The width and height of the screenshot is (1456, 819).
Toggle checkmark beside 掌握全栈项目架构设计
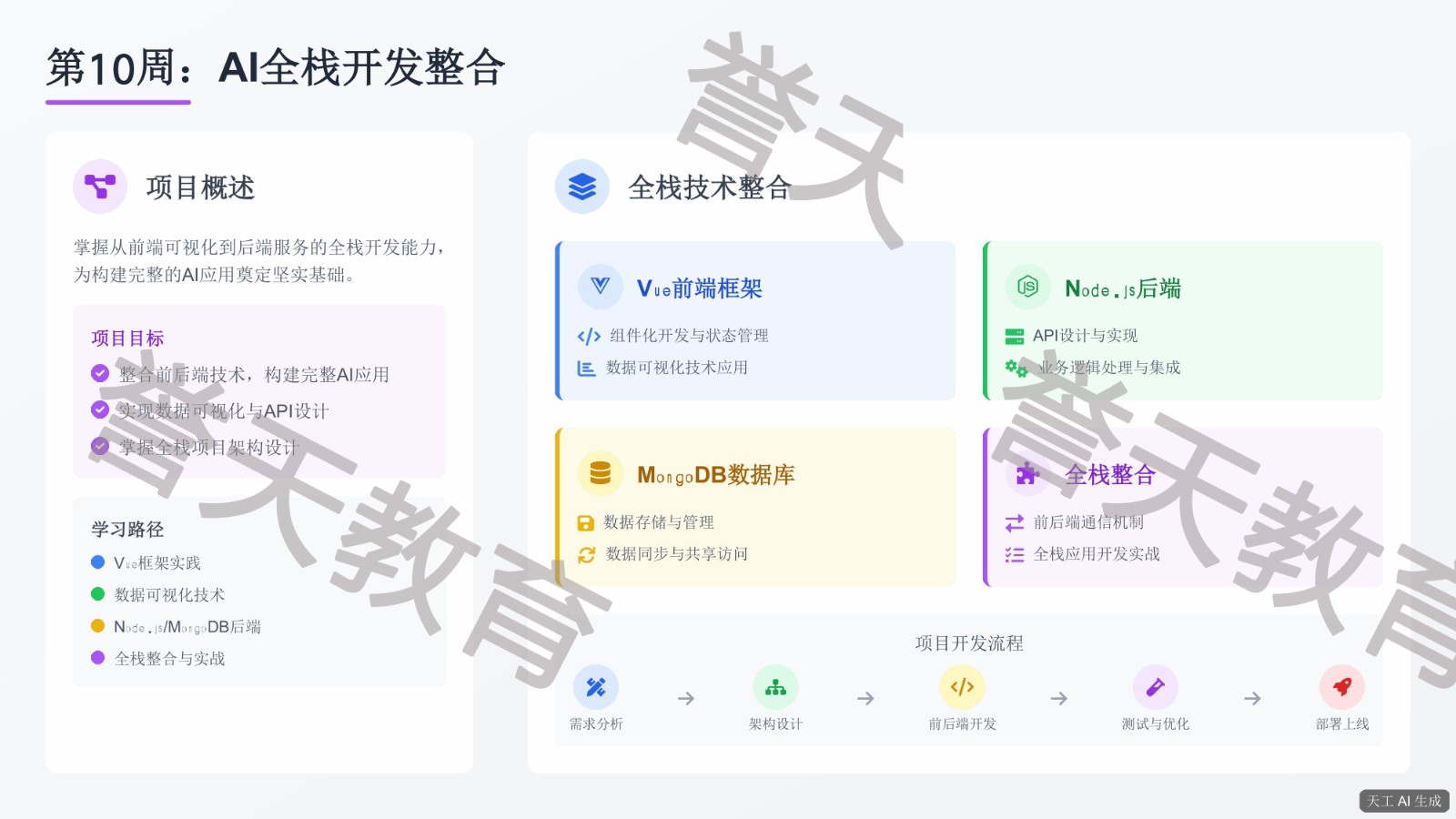100,446
